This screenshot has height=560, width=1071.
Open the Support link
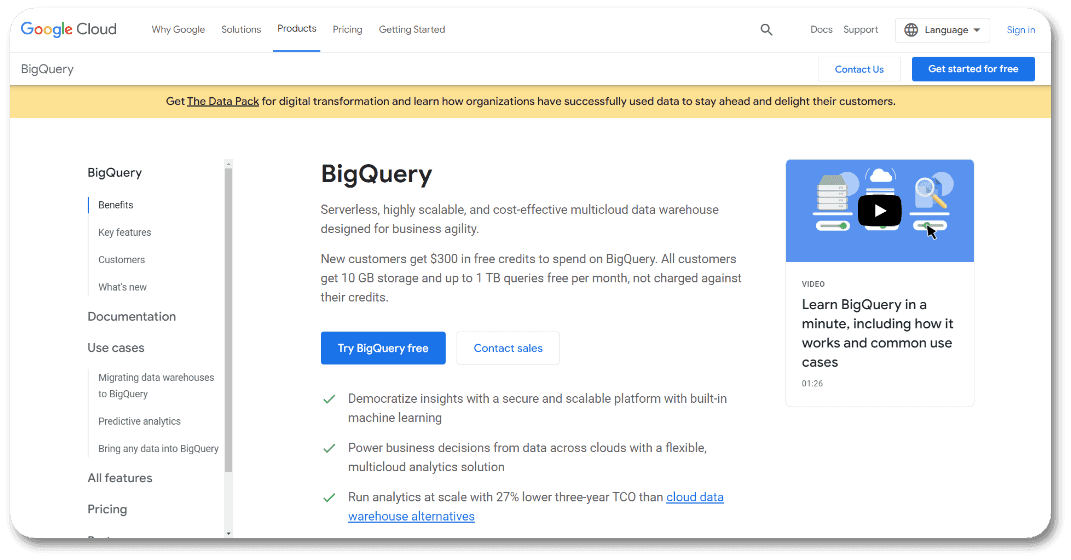tap(861, 29)
